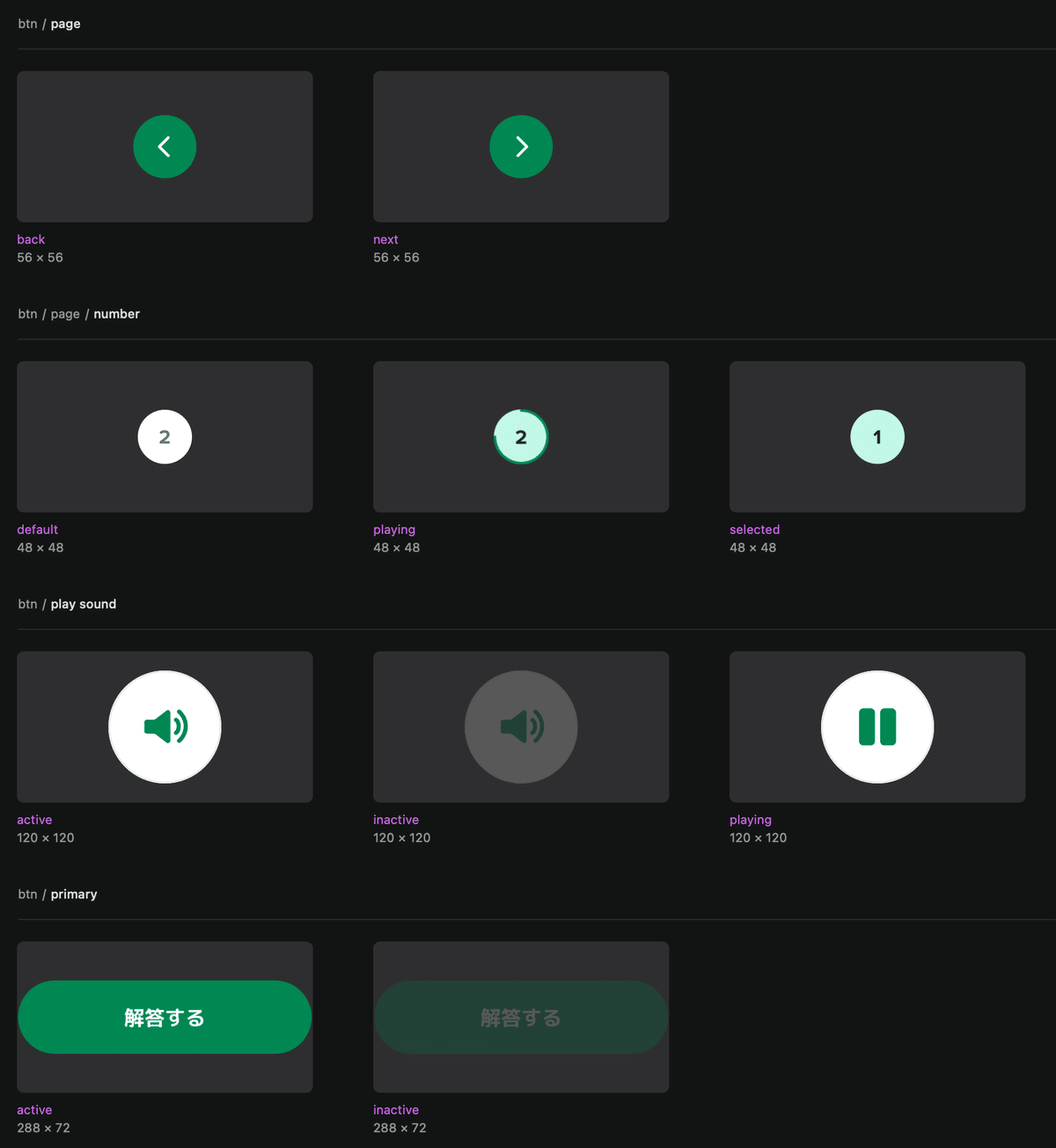Click 'inactive' label under play sound

(x=396, y=820)
